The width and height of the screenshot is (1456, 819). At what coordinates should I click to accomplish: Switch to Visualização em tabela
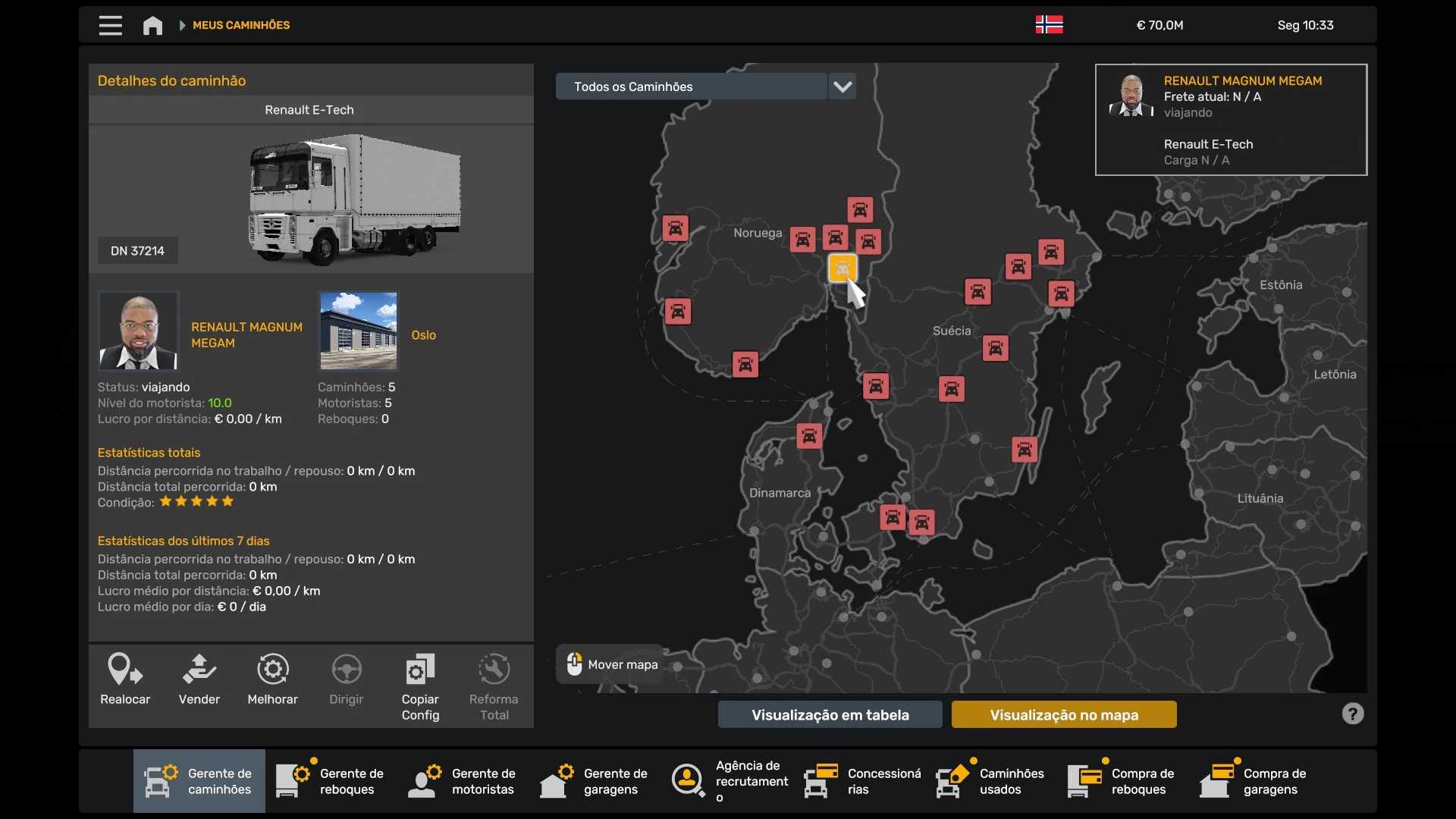(830, 714)
